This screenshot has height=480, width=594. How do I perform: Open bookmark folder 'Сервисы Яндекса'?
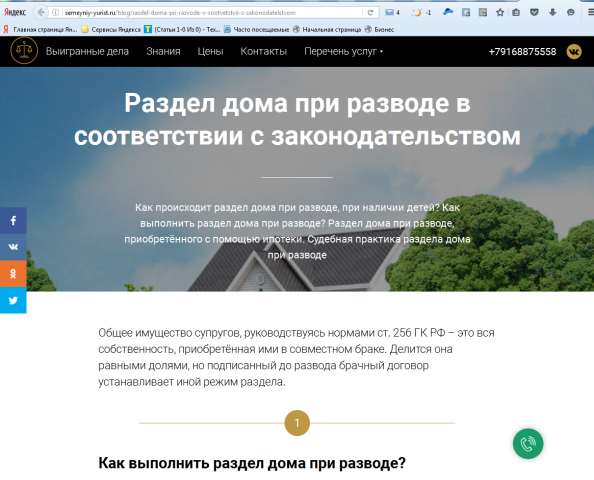[111, 29]
